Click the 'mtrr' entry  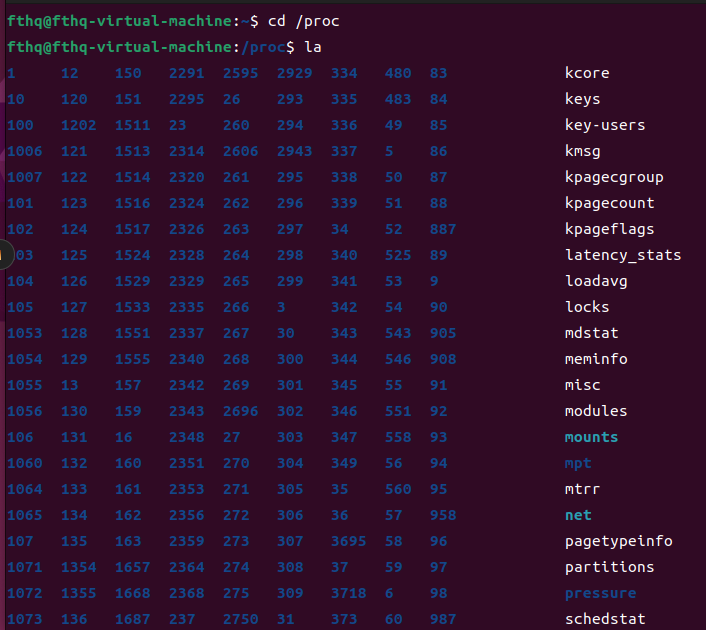tap(583, 489)
